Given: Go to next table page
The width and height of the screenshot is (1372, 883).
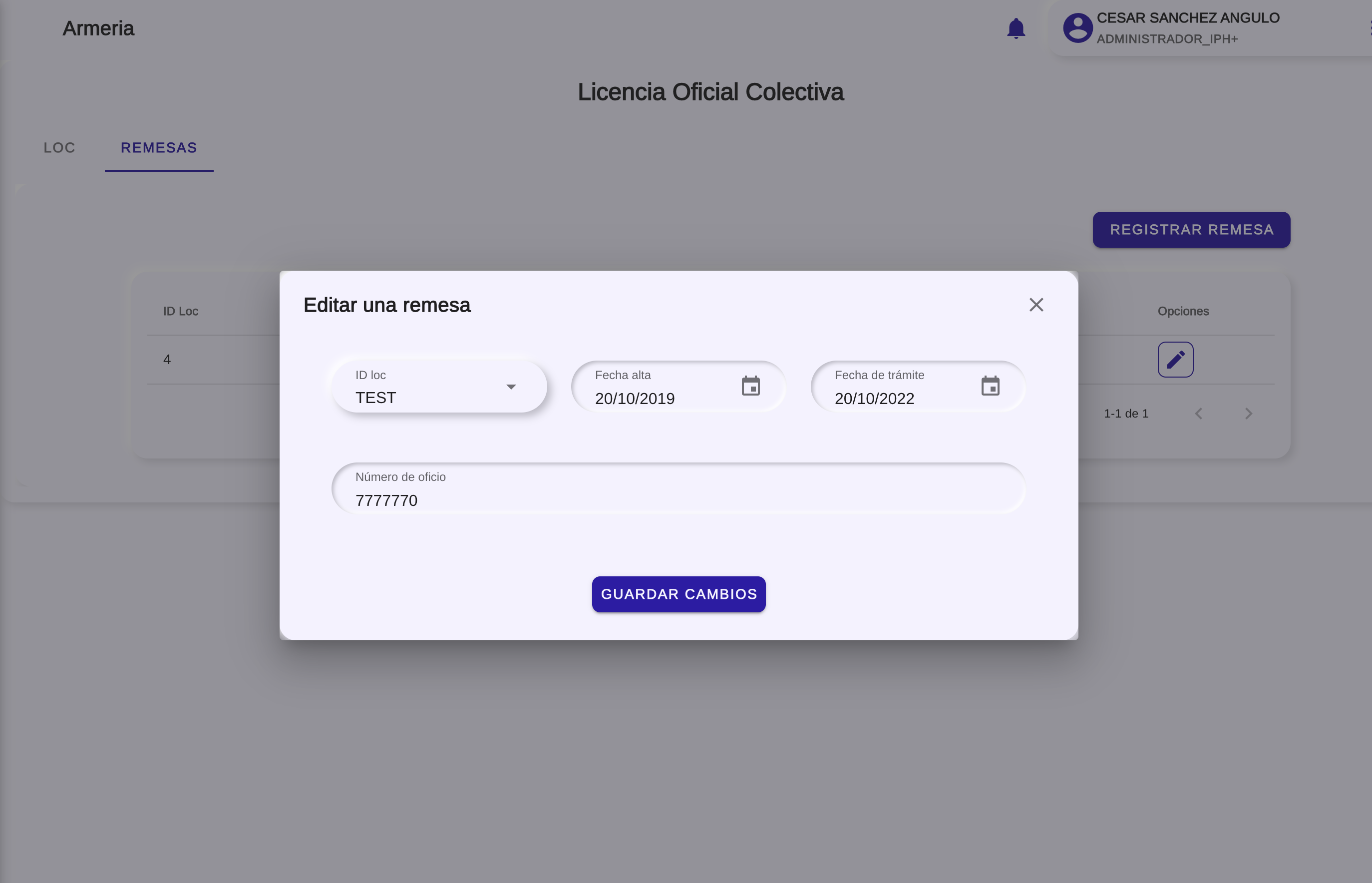Looking at the screenshot, I should (x=1248, y=414).
